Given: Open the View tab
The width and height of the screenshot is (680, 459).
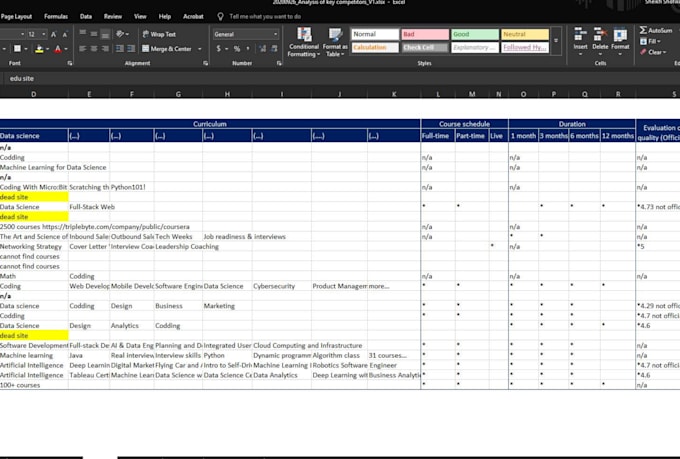Looking at the screenshot, I should [140, 16].
